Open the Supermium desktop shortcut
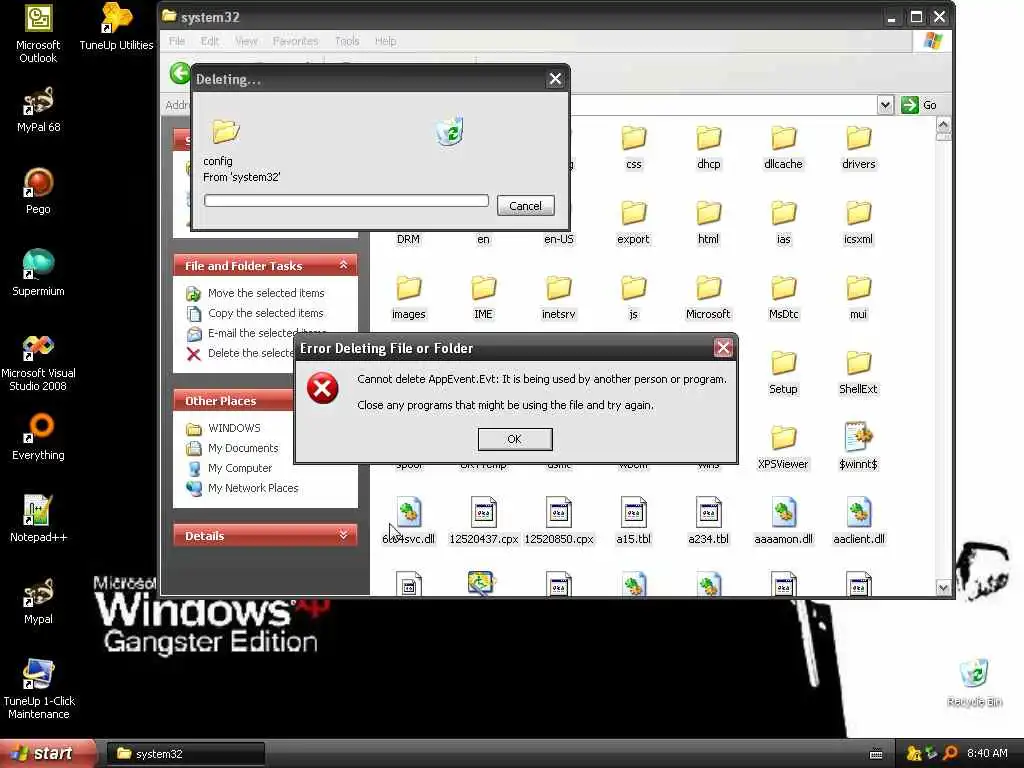 38,273
